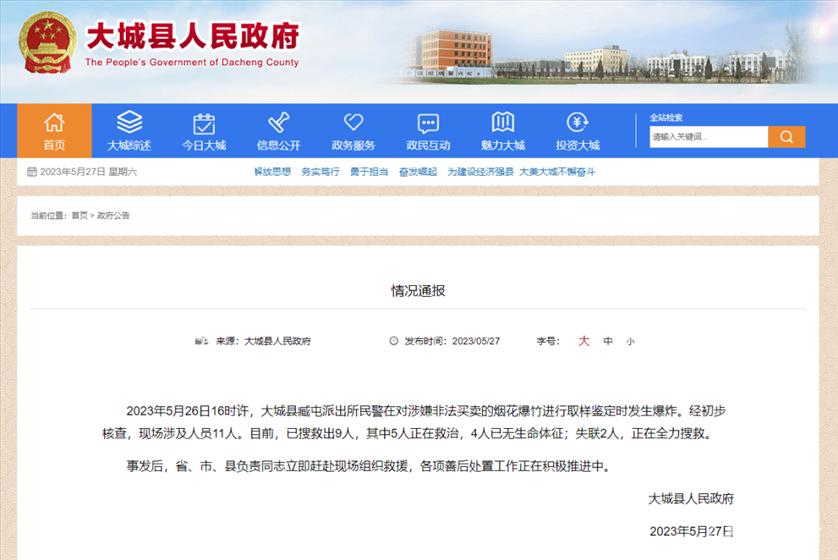Open the 政务服务 menu label
Image resolution: width=838 pixels, height=560 pixels.
(353, 145)
